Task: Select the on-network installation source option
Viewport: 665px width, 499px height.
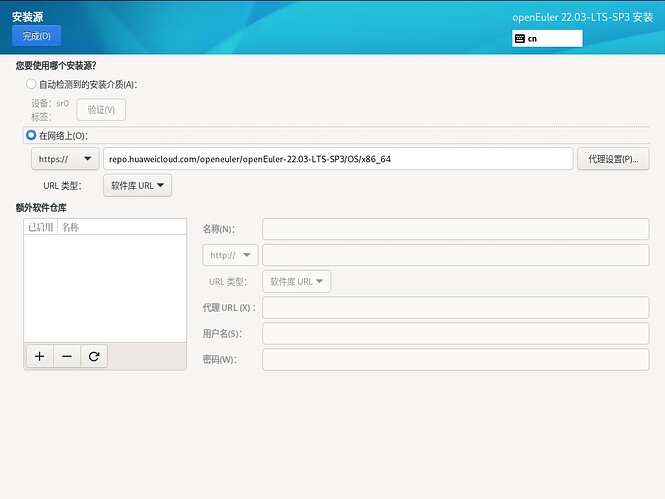Action: [32, 135]
